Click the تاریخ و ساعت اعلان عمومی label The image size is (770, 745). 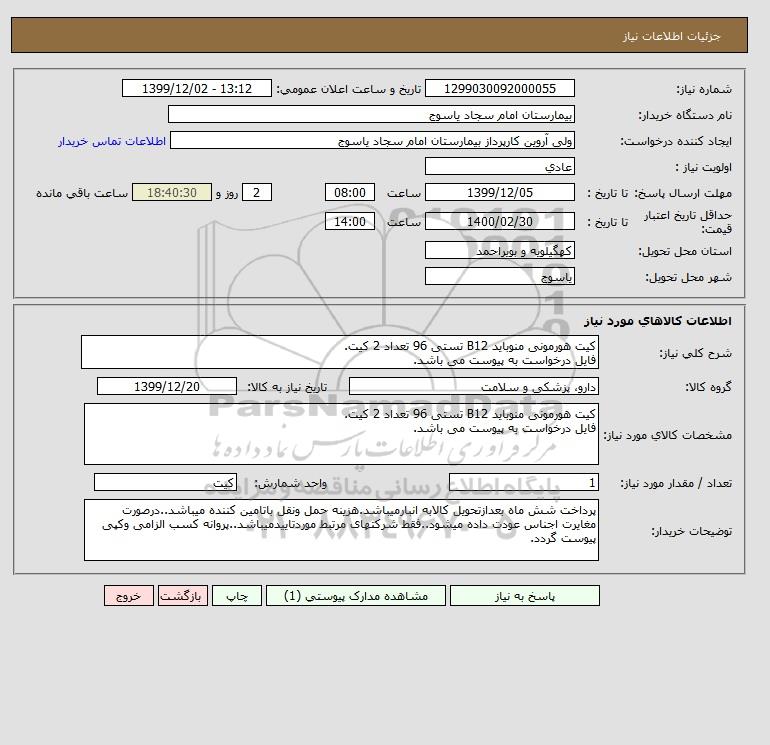(349, 89)
